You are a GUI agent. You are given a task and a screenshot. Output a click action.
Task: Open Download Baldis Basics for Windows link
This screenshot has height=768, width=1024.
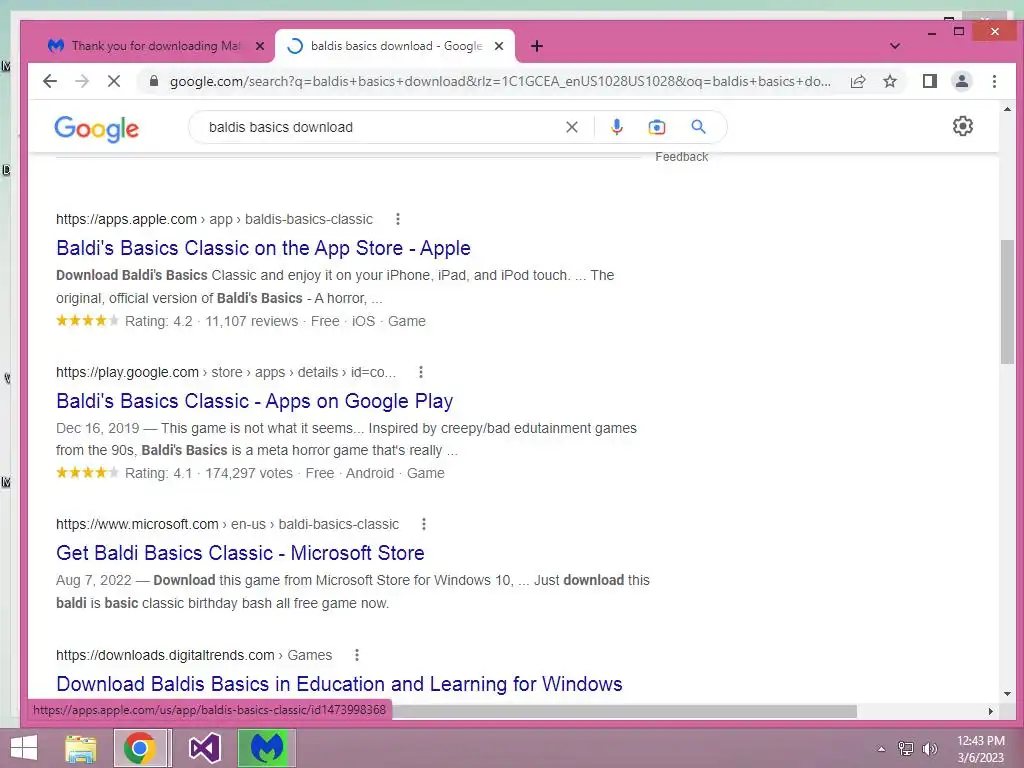pyautogui.click(x=339, y=684)
